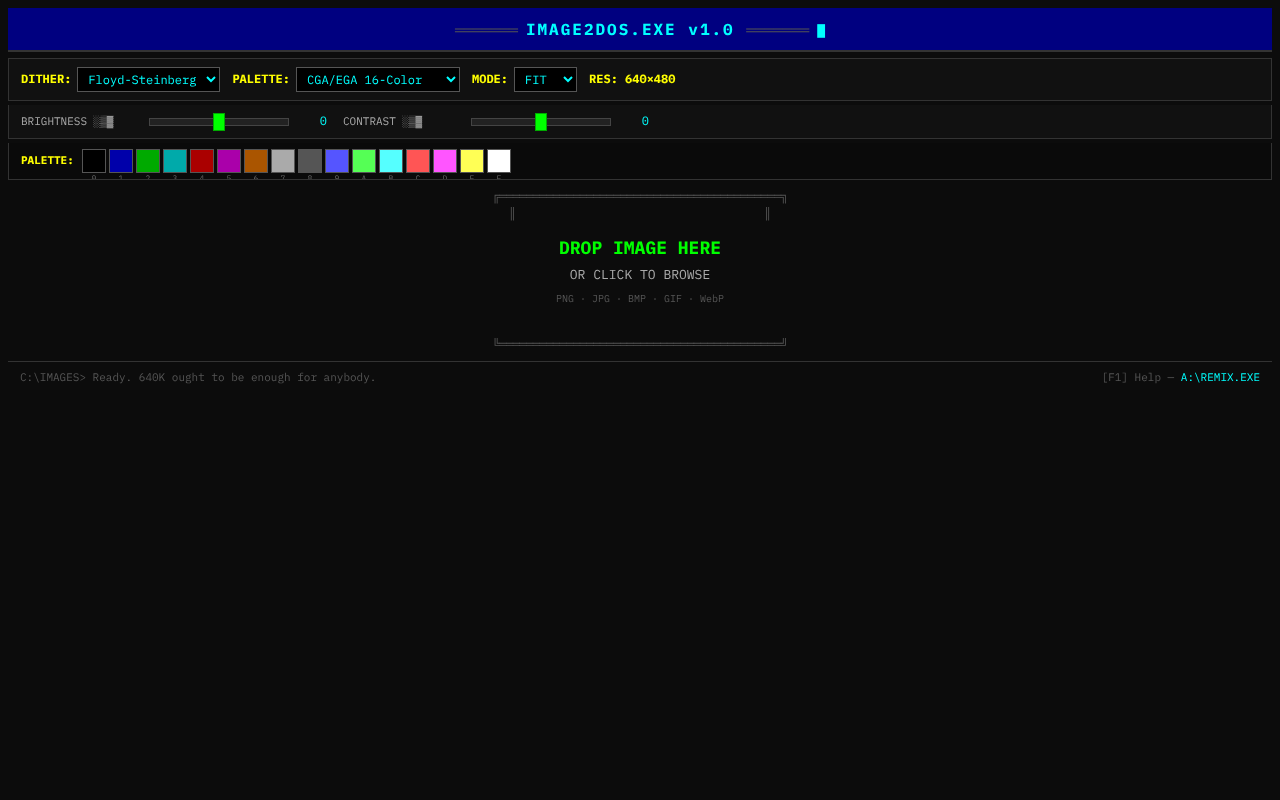The width and height of the screenshot is (1280, 800).
Task: Click the IMAGE2DOS.EXE v1.0 title
Action: pos(630,30)
